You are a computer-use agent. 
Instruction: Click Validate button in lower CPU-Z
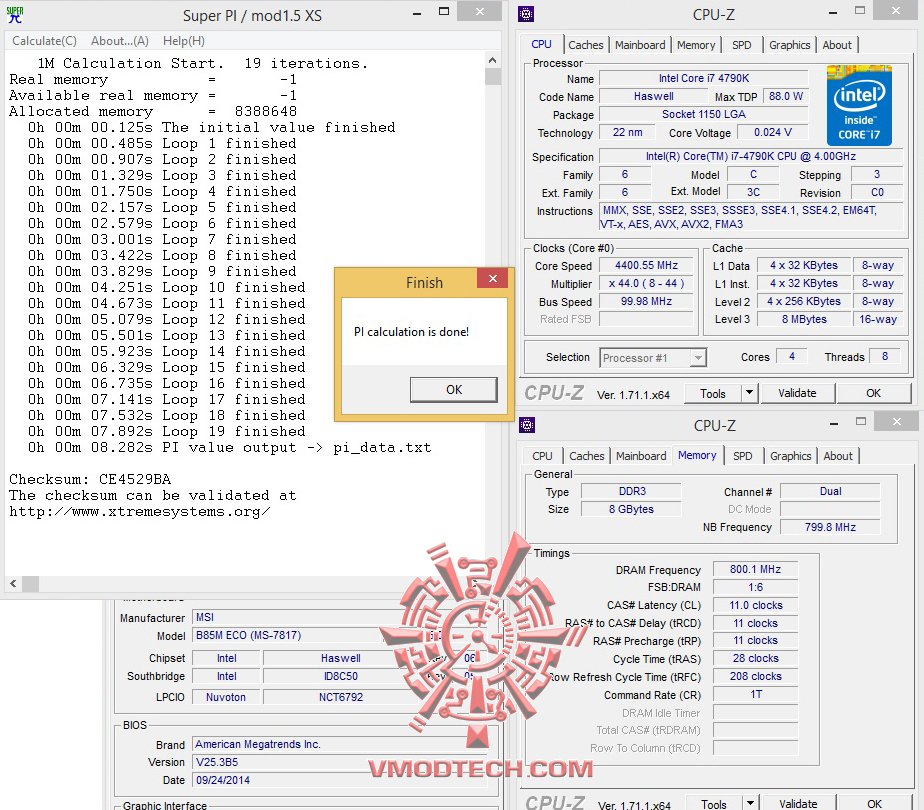pos(798,804)
